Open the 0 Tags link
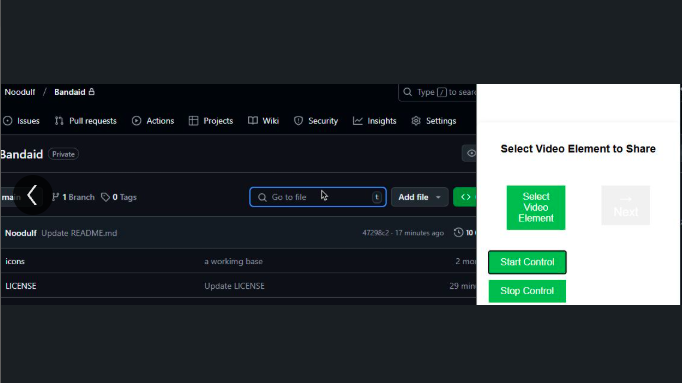This screenshot has height=383, width=682. click(119, 197)
